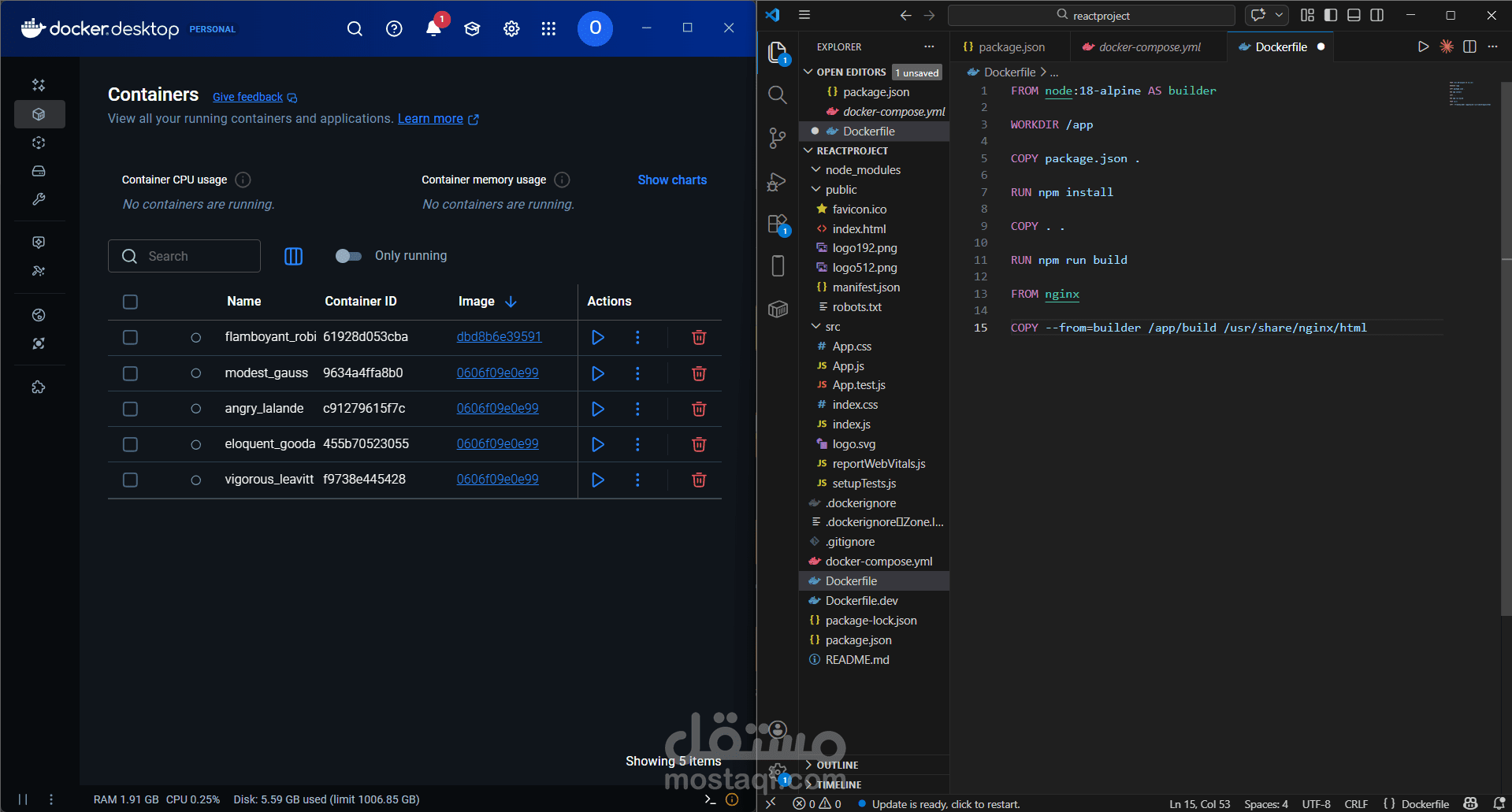This screenshot has width=1512, height=812.
Task: Open VS Code Search view
Action: [778, 95]
